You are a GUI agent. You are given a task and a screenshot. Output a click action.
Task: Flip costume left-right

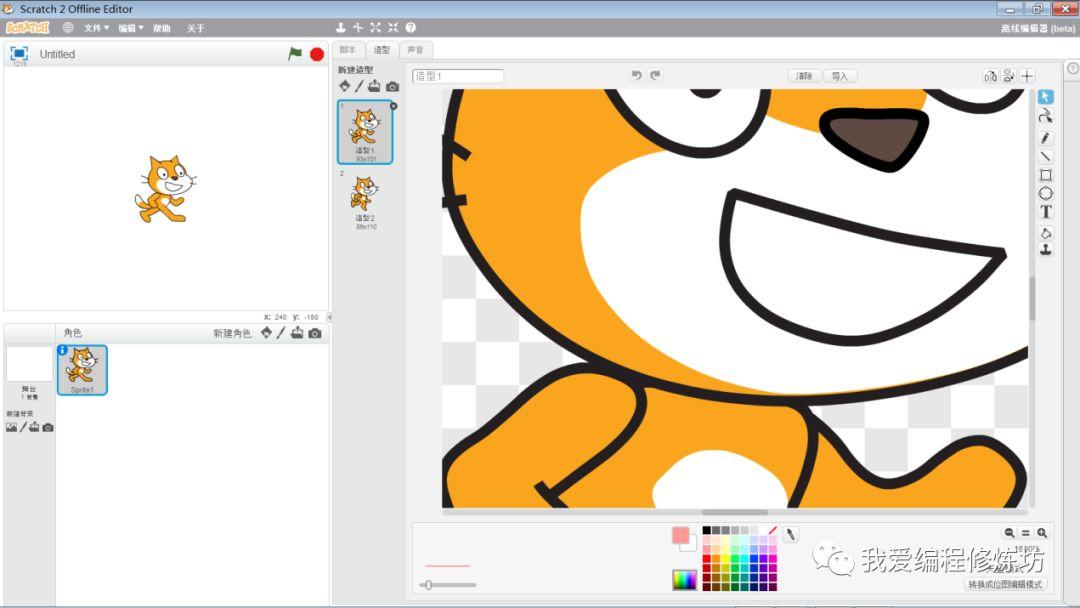point(990,76)
